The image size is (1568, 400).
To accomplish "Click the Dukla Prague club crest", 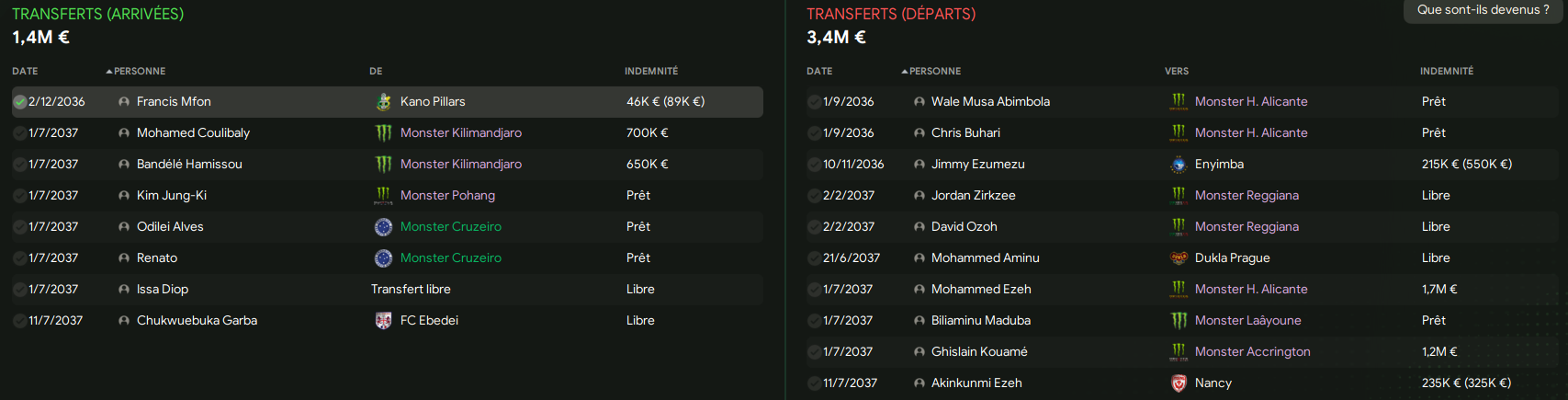I will pos(1179,258).
